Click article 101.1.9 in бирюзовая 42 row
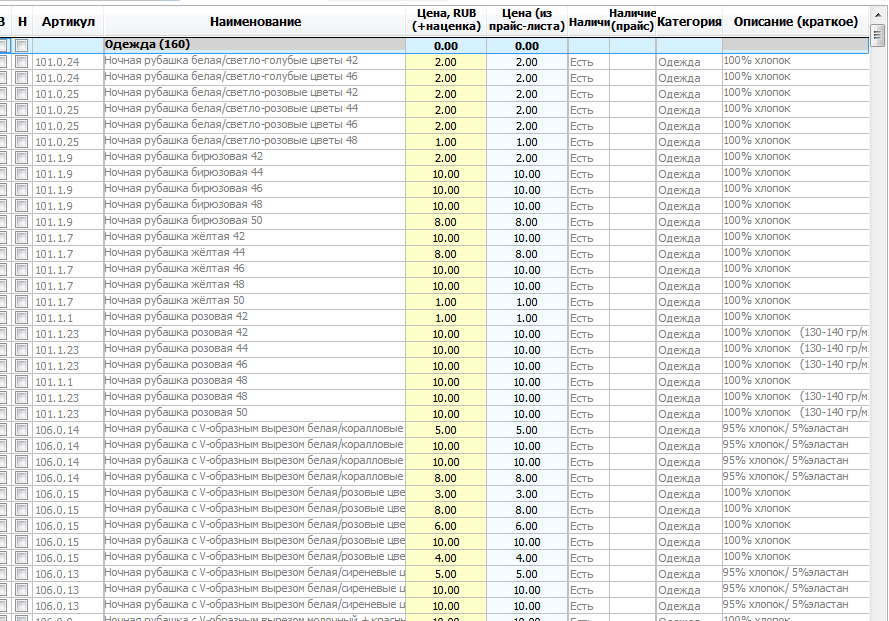This screenshot has height=621, width=889. pyautogui.click(x=54, y=158)
